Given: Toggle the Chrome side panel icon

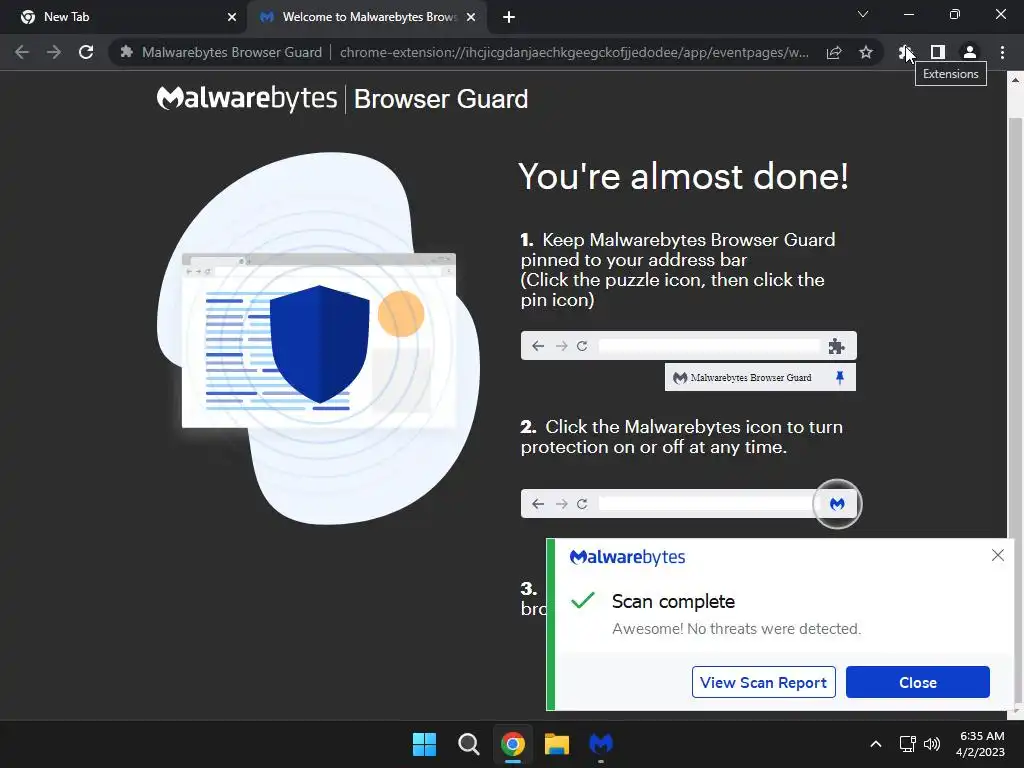Looking at the screenshot, I should point(938,52).
